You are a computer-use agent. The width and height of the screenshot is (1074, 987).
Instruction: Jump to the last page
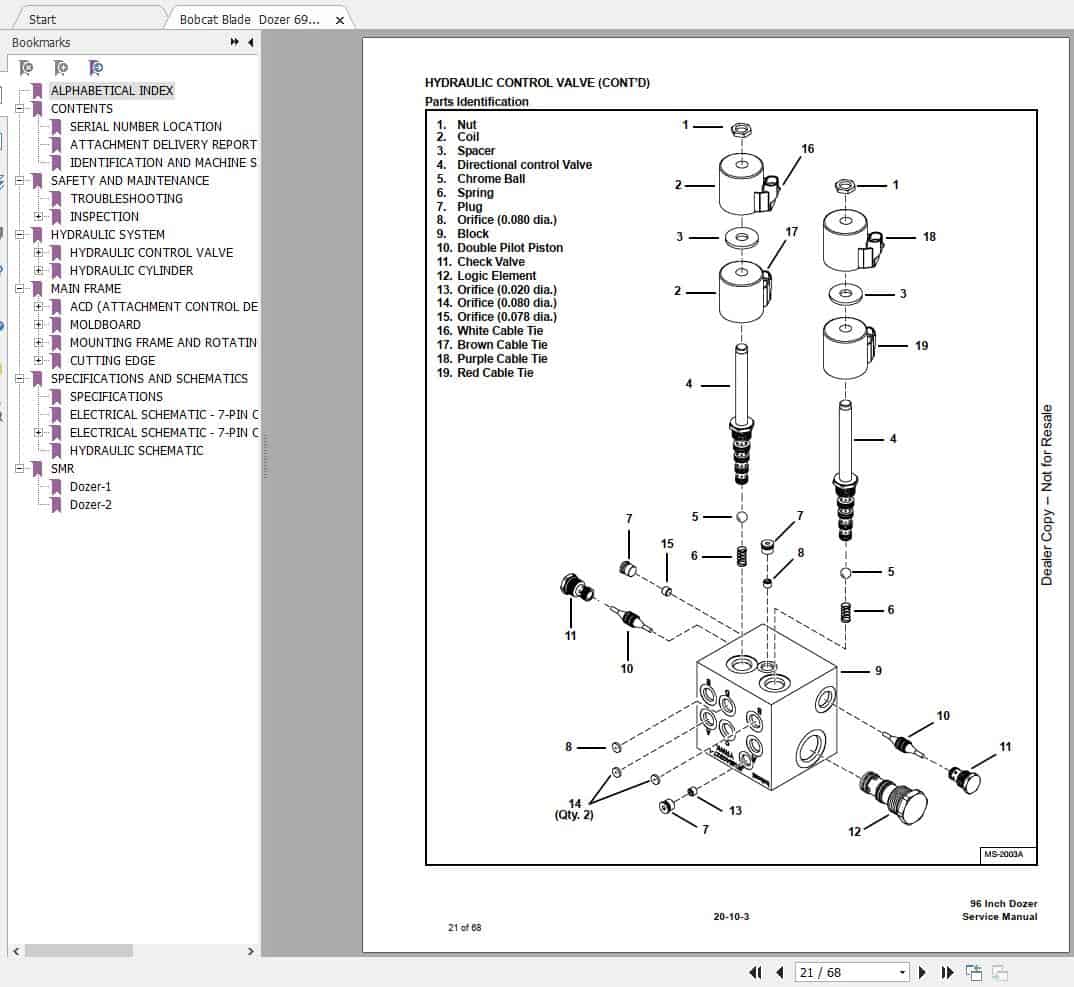[947, 971]
